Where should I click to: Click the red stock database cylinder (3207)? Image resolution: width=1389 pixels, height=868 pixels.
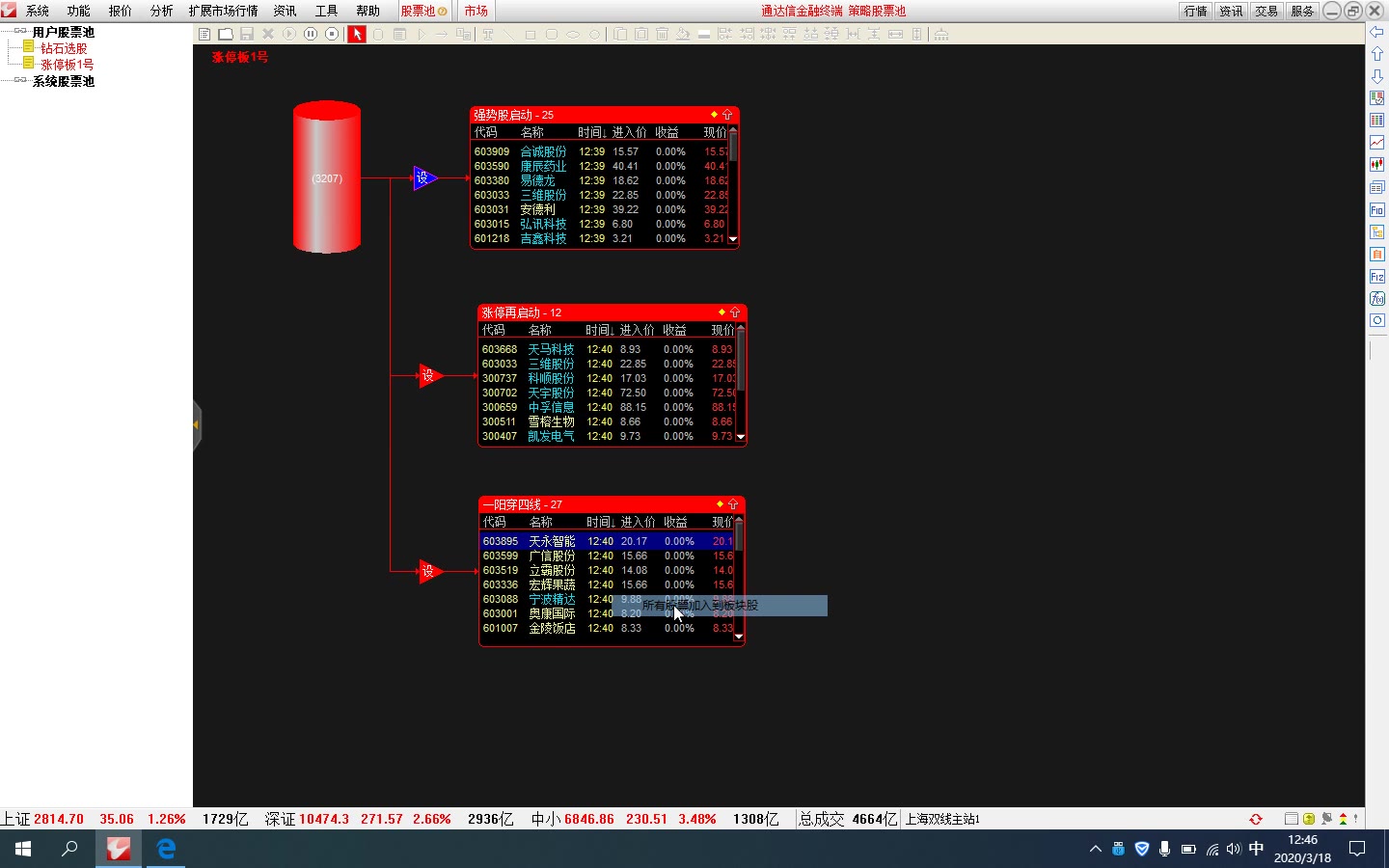[327, 177]
